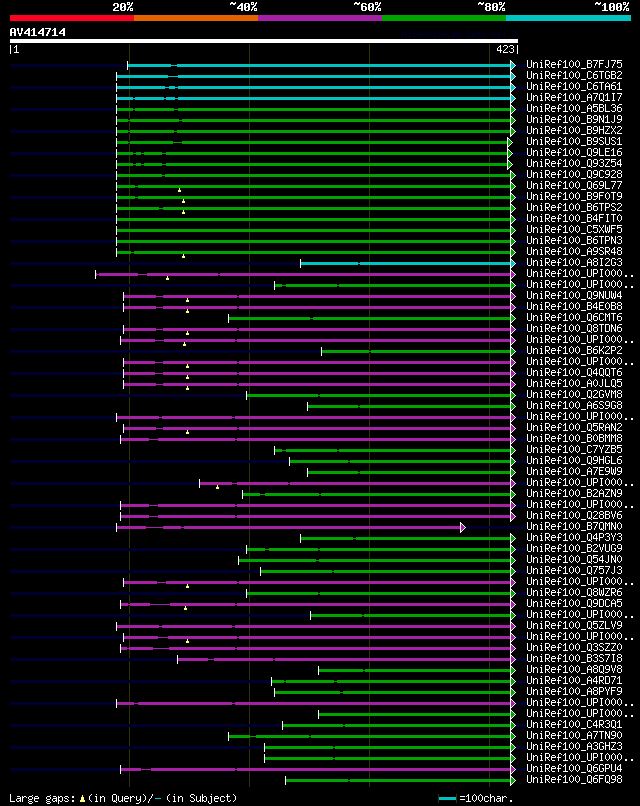Image resolution: width=640 pixels, height=806 pixels.
Task: Click the yellow gap marker on the Q5RAN2 row
Action: click(188, 432)
